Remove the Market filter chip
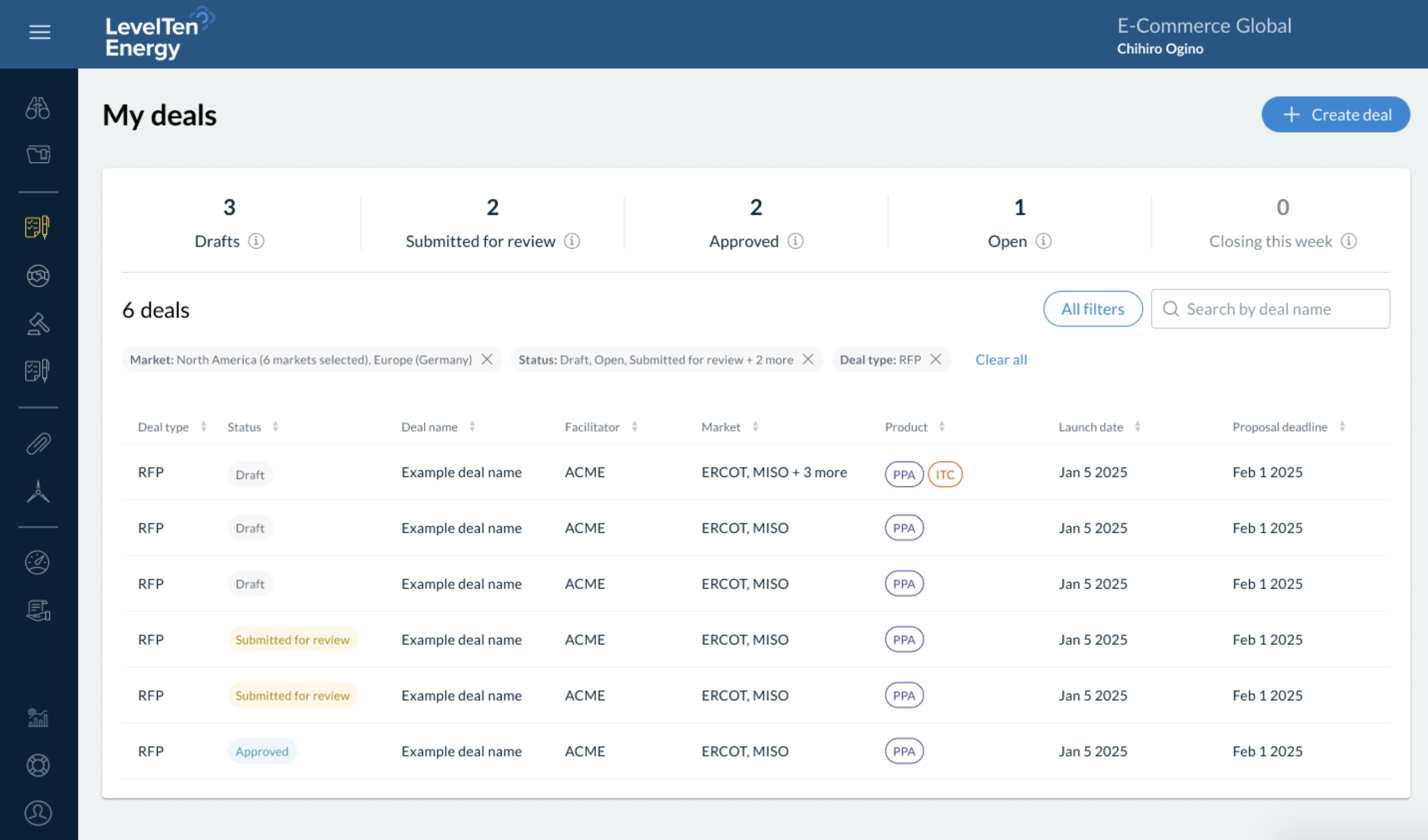Screen dimensions: 1428x840 click(x=487, y=359)
